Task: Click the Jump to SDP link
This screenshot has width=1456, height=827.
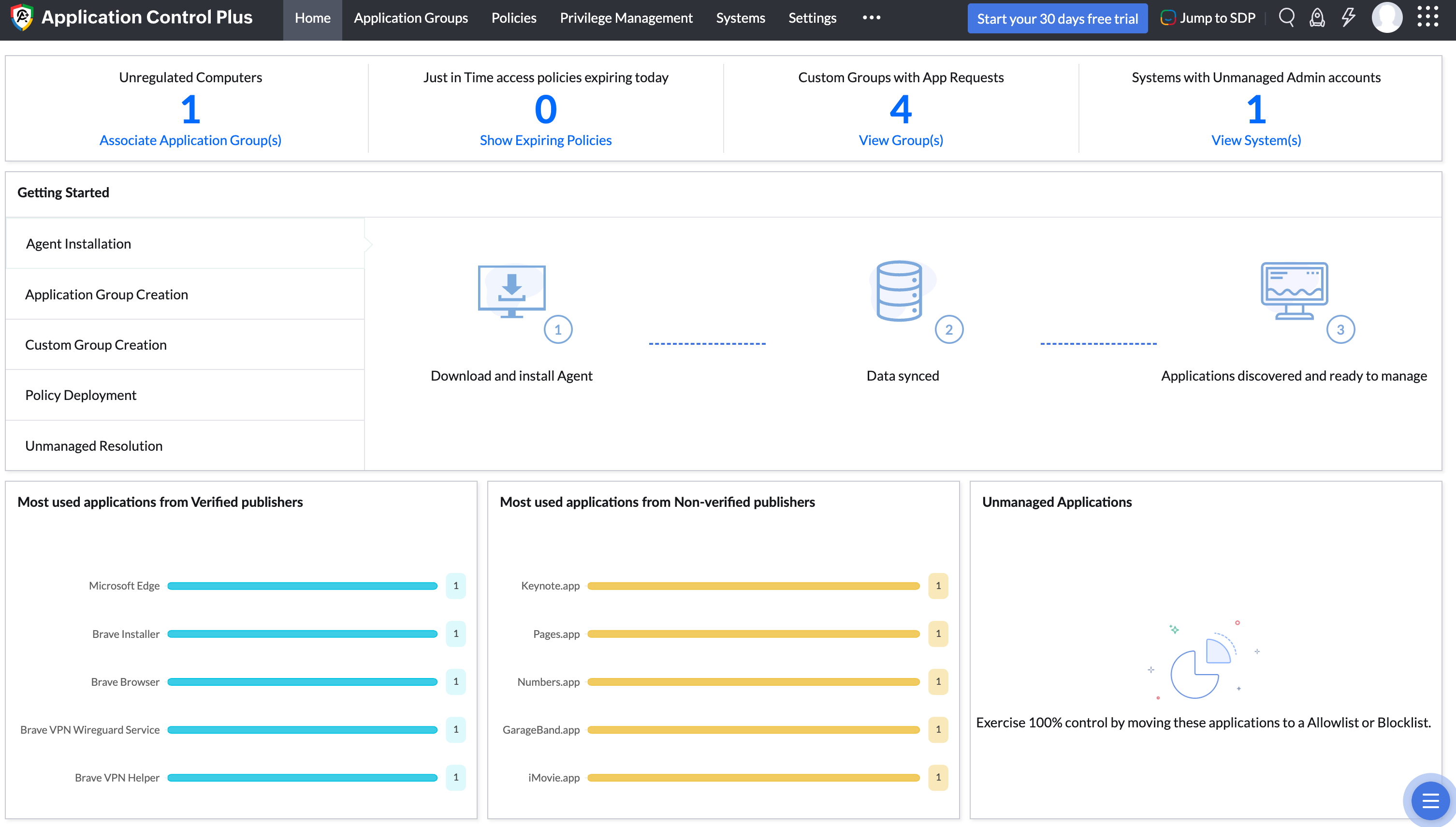Action: tap(1218, 18)
